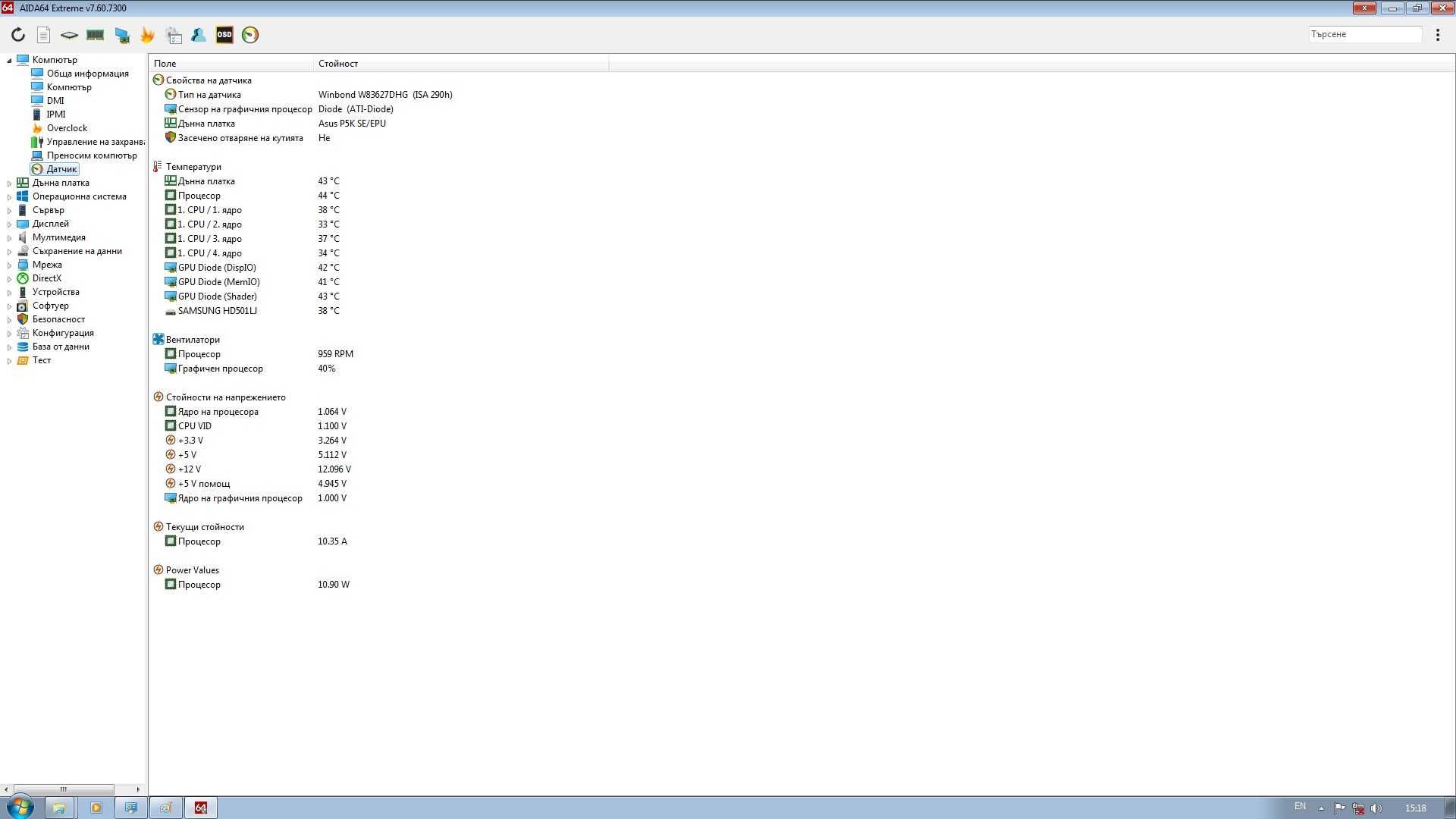This screenshot has width=1456, height=819.
Task: Show hidden tray icons arrow
Action: [x=1322, y=808]
